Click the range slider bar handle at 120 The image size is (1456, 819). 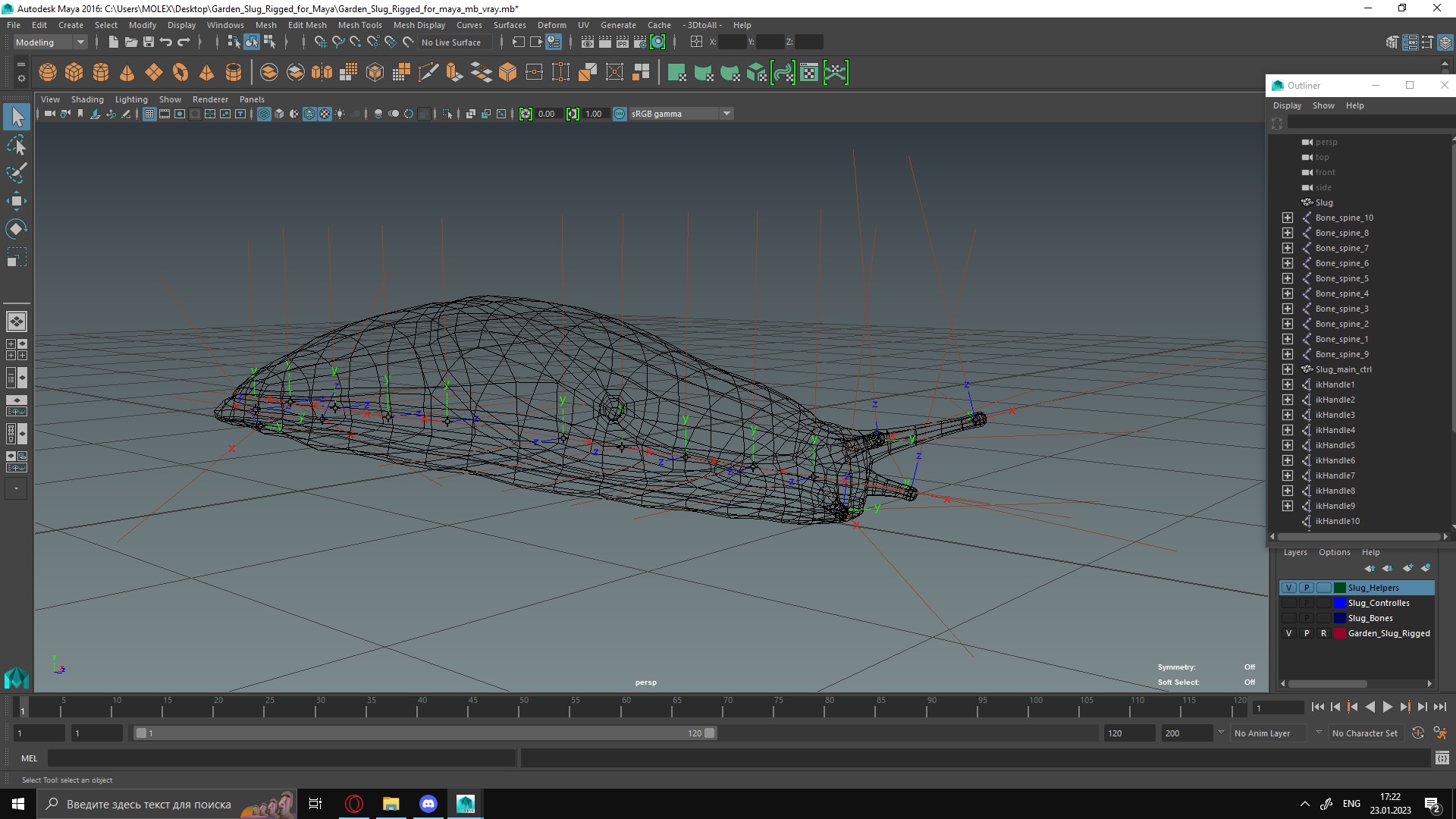tap(709, 733)
